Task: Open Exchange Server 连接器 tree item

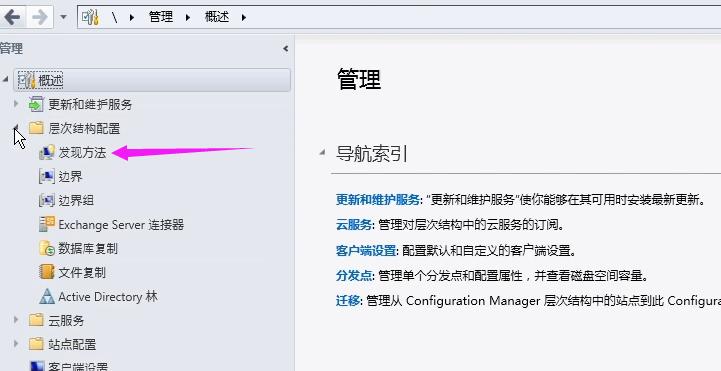Action: [121, 225]
